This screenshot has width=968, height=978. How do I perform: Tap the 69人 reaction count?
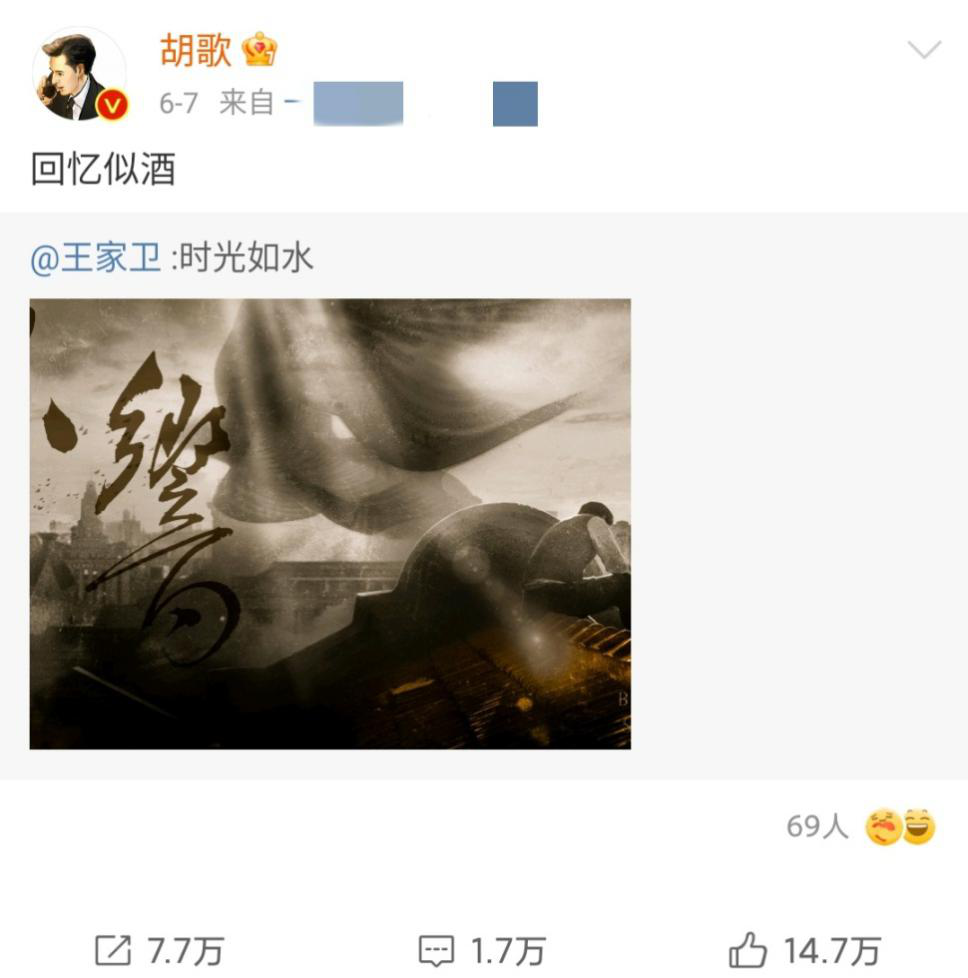coord(817,826)
